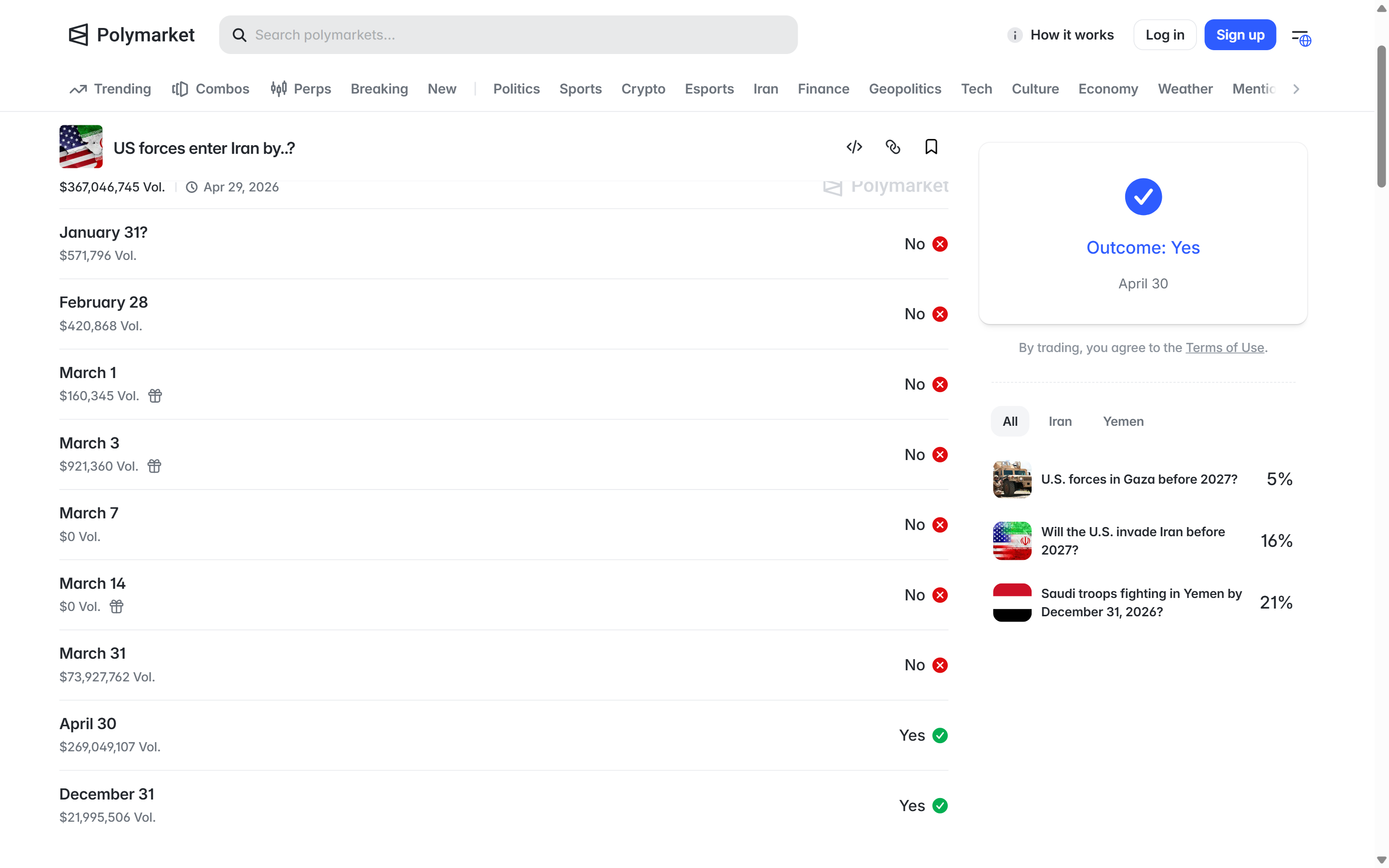Open Saudi troops fighting in Yemen market
The width and height of the screenshot is (1389, 868).
[x=1142, y=603]
